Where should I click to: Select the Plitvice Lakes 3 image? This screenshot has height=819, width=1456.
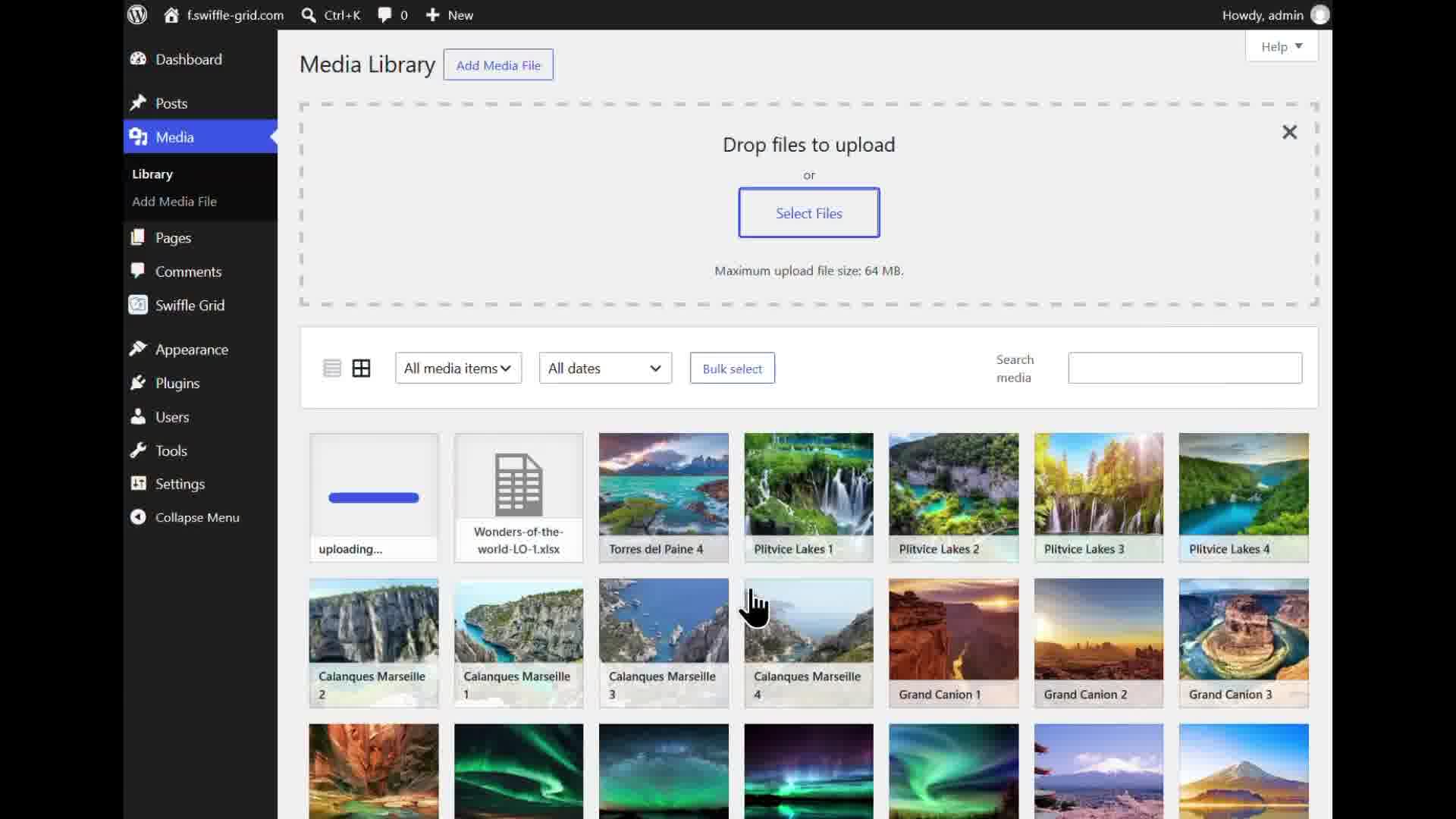point(1099,498)
